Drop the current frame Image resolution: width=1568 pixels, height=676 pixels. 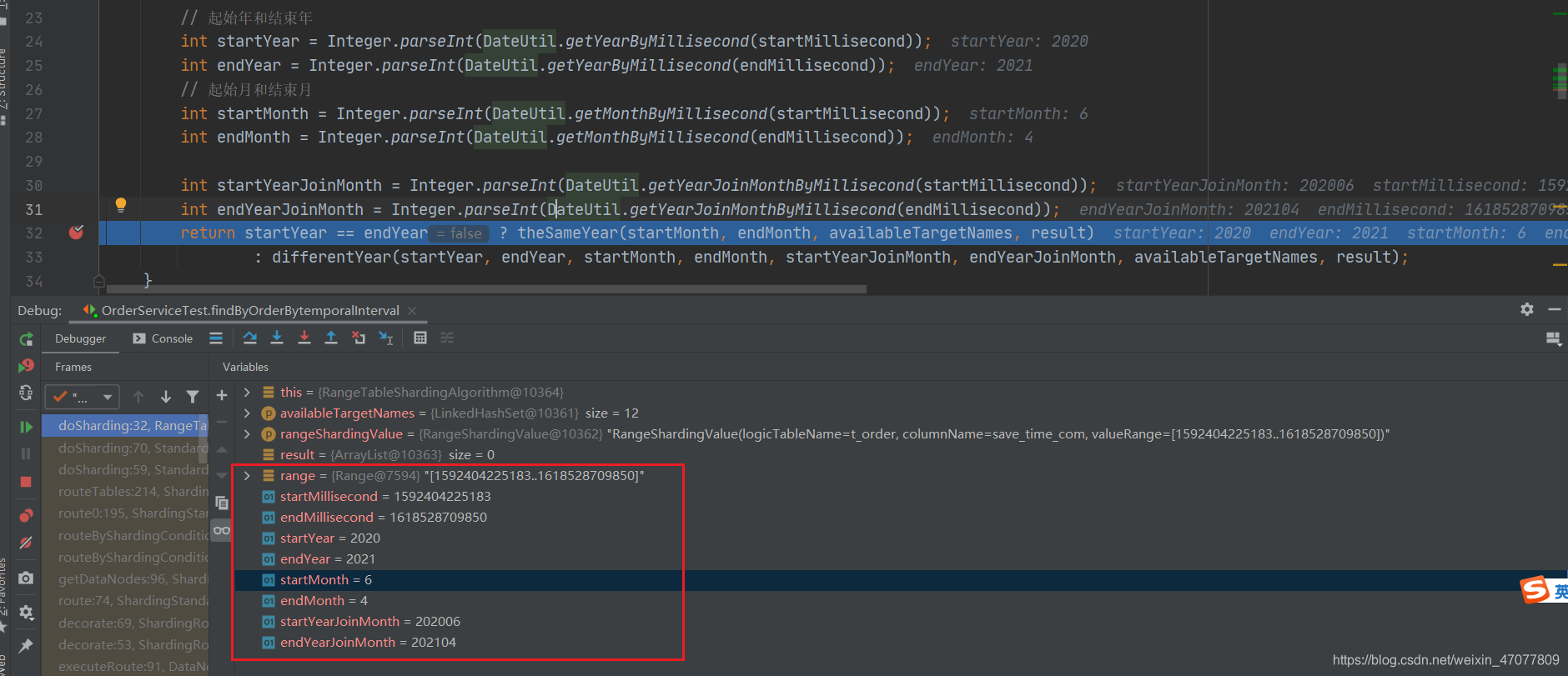click(359, 338)
